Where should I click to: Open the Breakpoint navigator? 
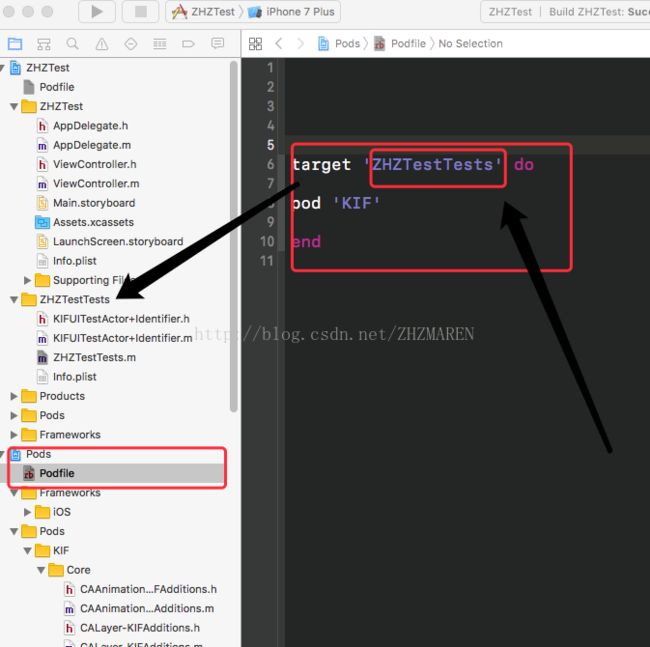(188, 44)
